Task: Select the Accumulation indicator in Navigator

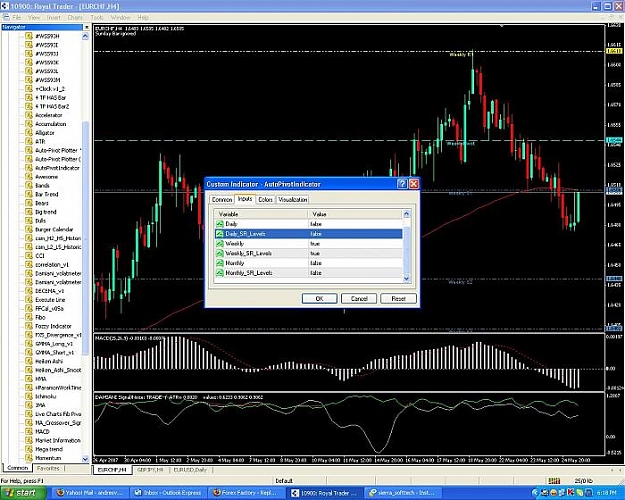Action: tap(51, 124)
